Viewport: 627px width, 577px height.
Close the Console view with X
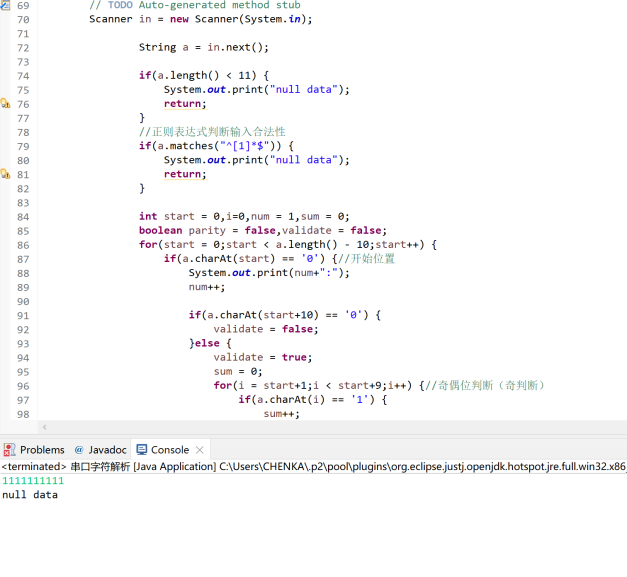click(x=200, y=450)
